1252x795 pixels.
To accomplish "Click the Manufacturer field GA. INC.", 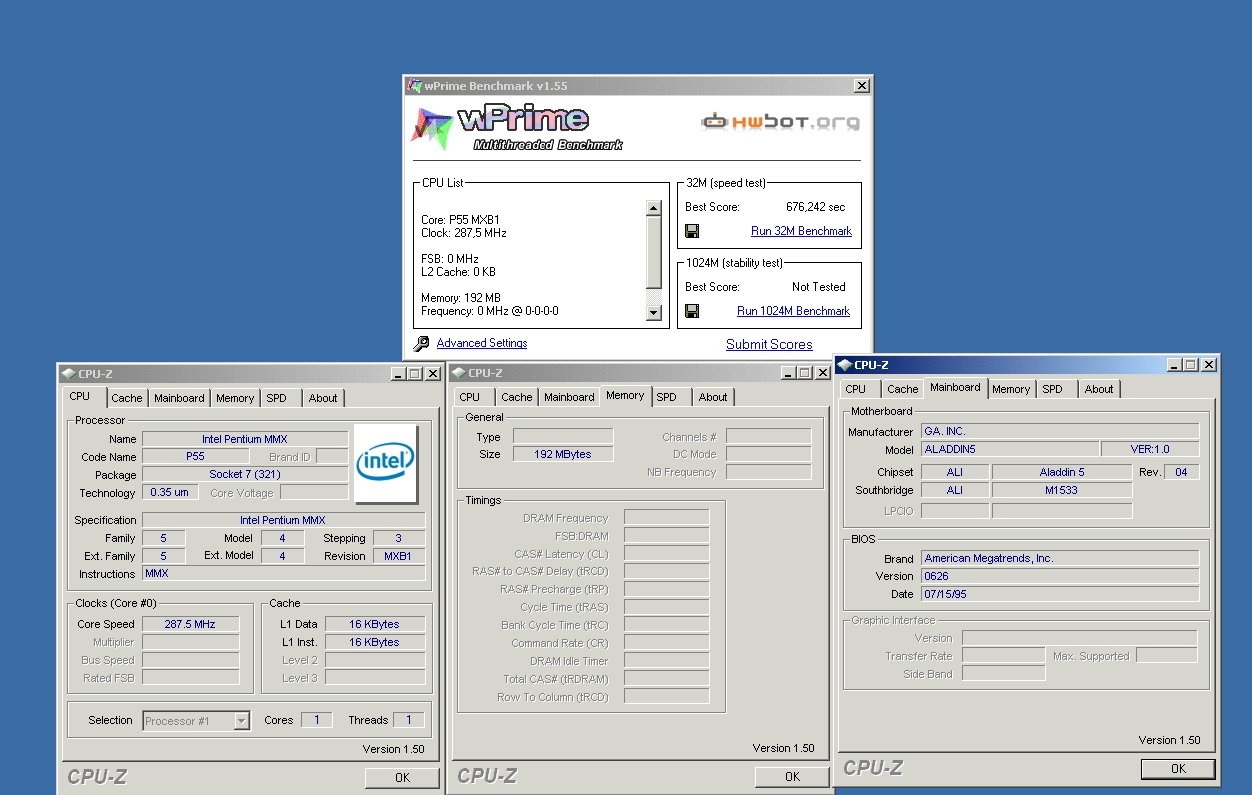I will (1060, 431).
